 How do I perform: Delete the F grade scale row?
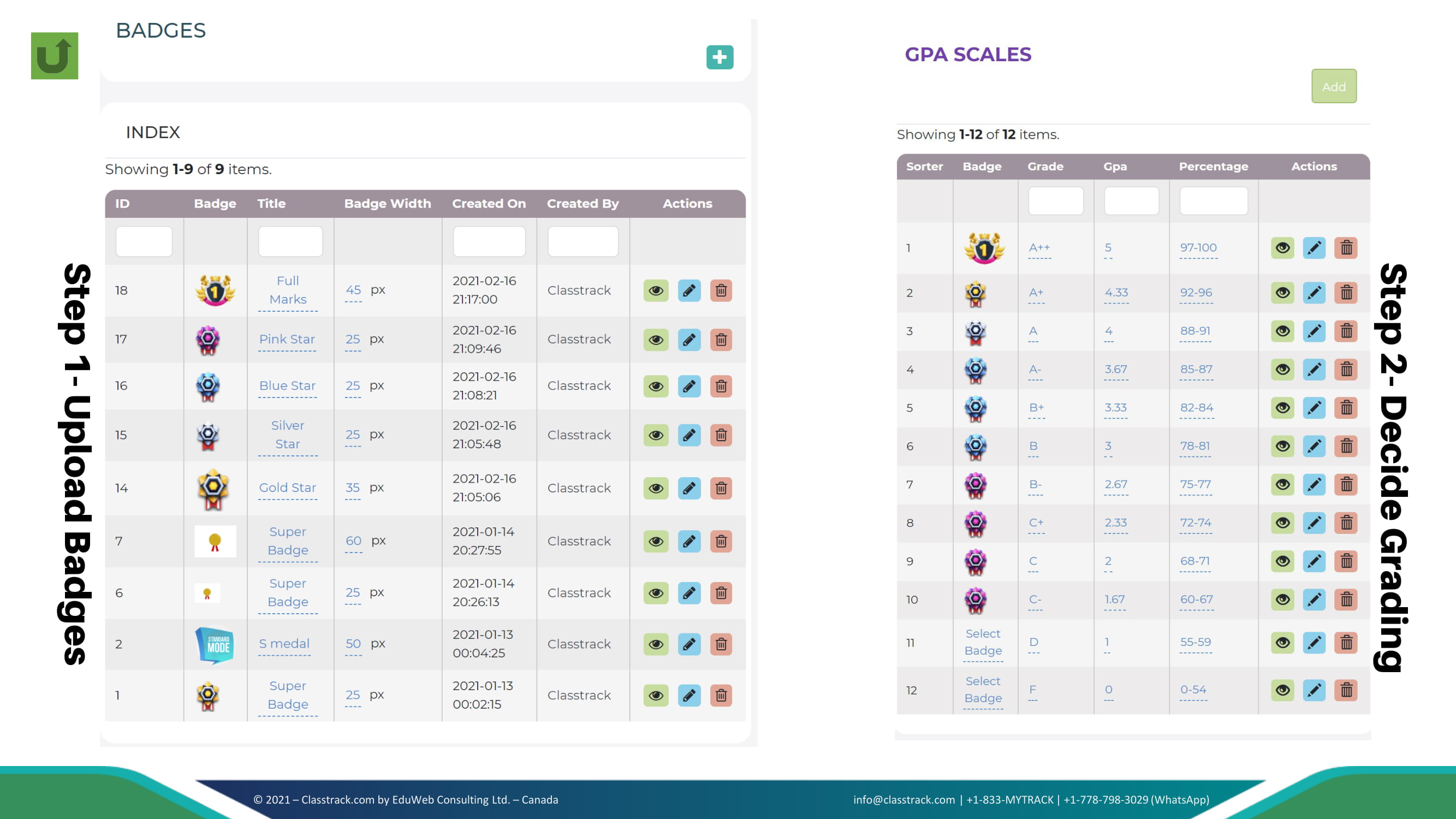[1346, 690]
